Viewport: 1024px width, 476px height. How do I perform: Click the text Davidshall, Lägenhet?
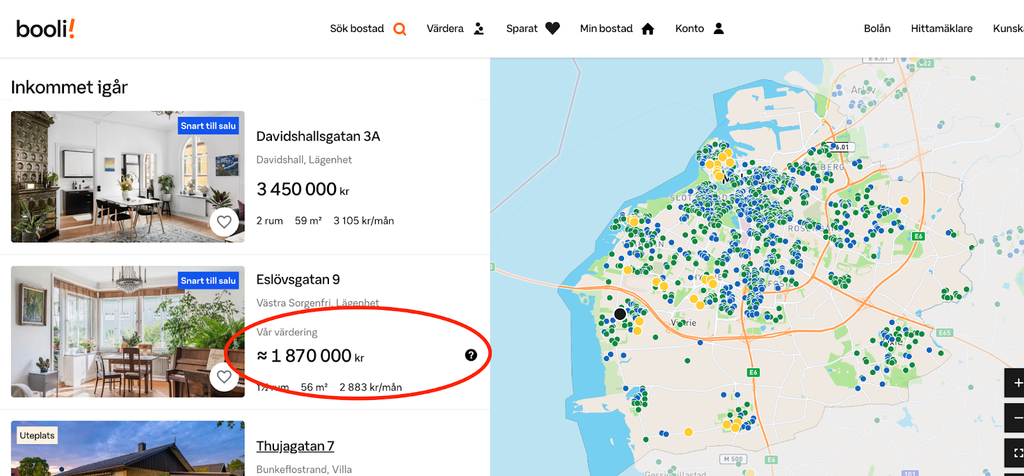(x=304, y=160)
